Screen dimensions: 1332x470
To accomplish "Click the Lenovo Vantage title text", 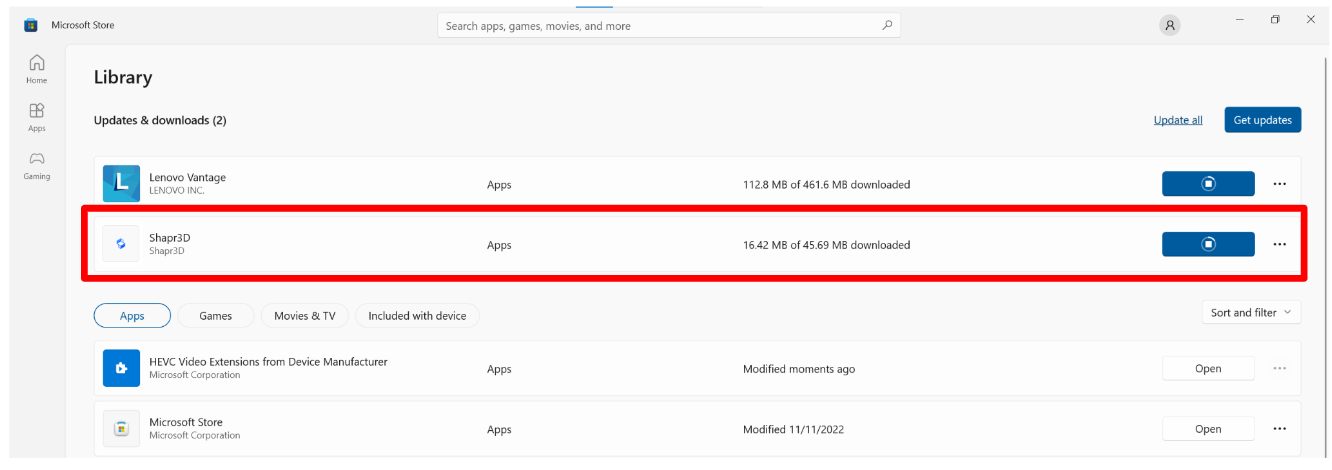I will (188, 177).
